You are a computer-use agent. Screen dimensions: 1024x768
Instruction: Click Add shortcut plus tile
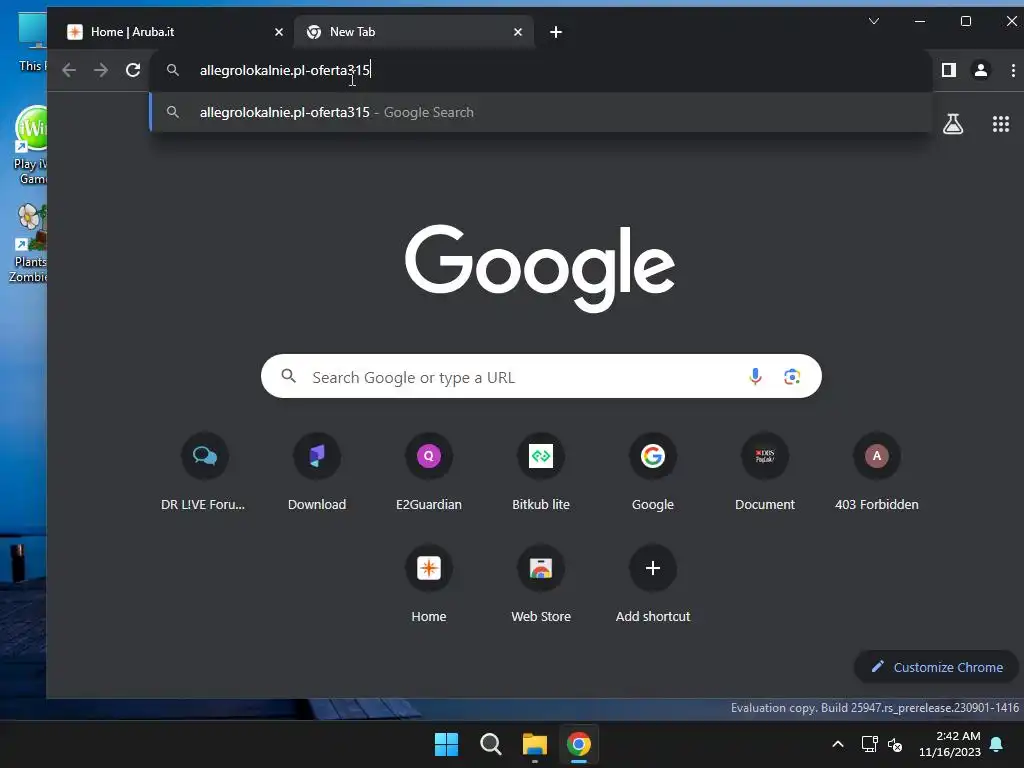(653, 584)
